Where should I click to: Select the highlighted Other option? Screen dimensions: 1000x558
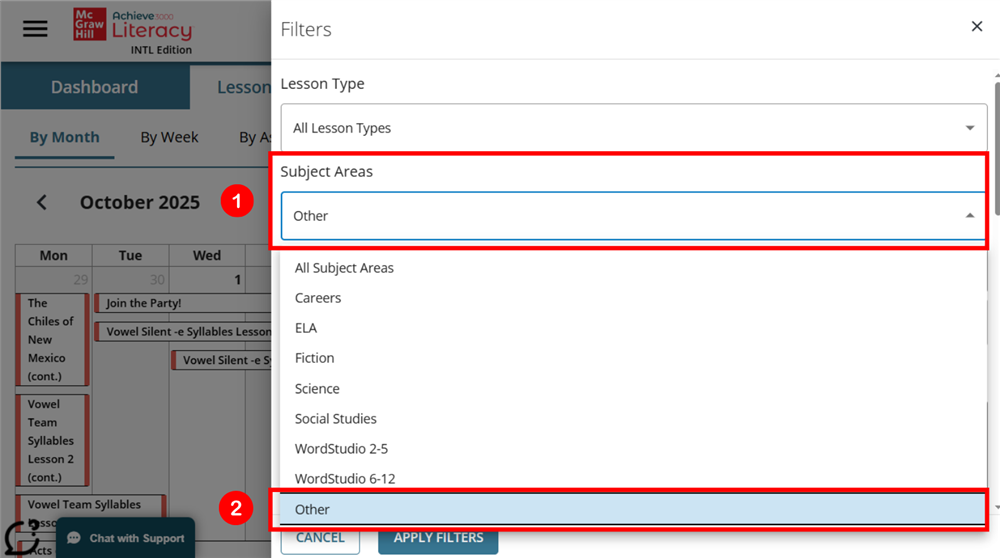312,509
